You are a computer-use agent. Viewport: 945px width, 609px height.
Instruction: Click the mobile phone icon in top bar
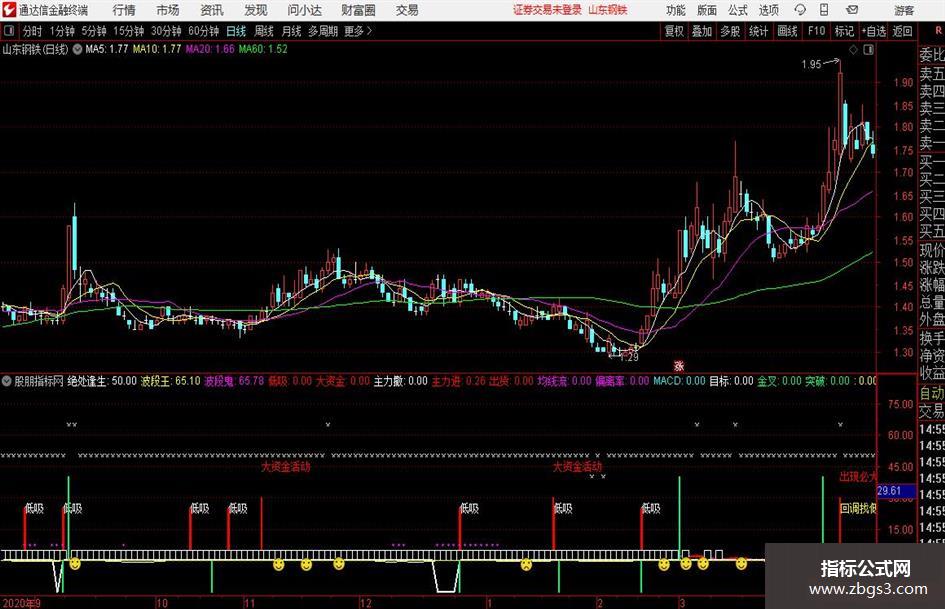pyautogui.click(x=824, y=10)
